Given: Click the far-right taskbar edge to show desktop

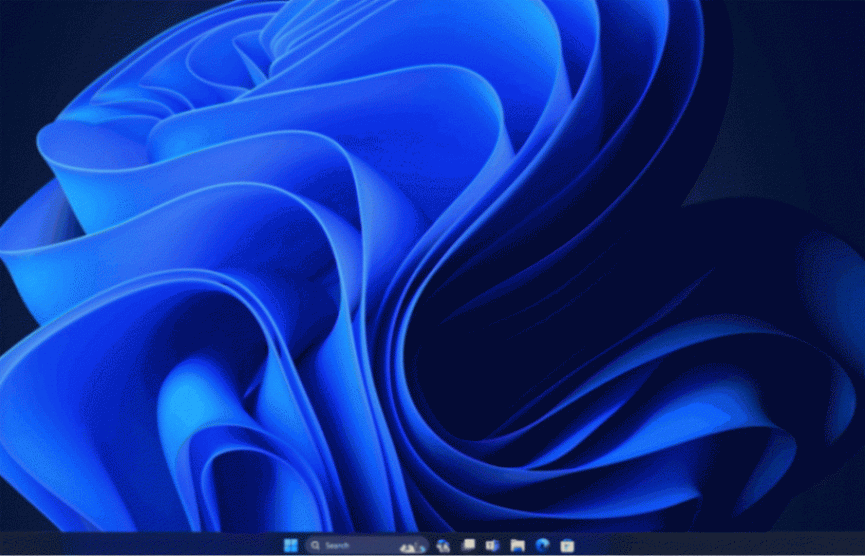Looking at the screenshot, I should 862,545.
